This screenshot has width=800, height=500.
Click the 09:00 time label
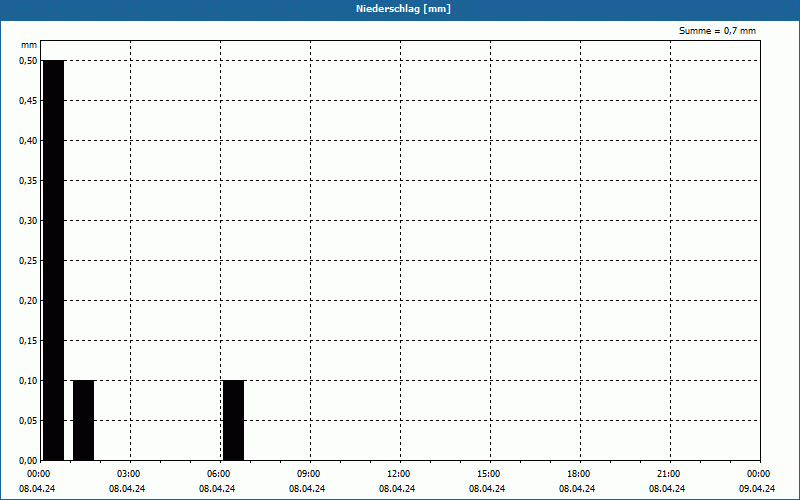click(308, 474)
